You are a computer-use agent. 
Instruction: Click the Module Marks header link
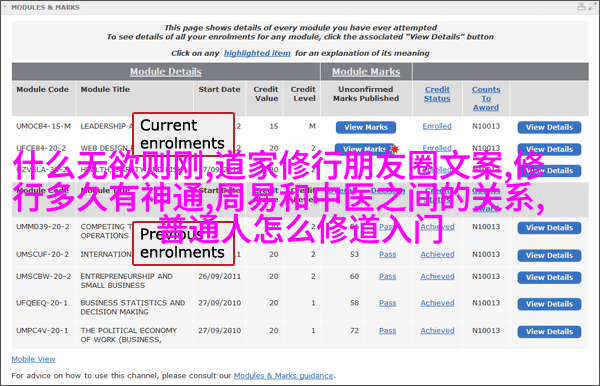[x=366, y=72]
